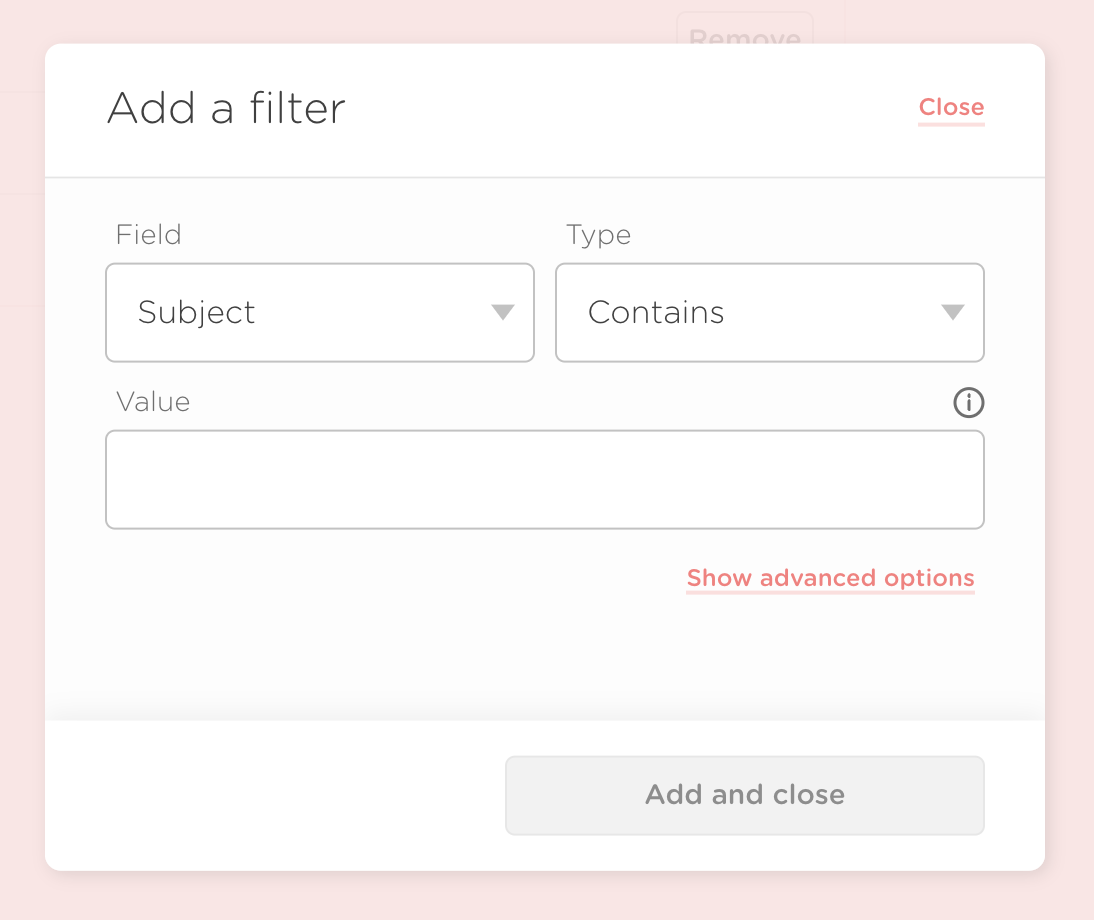
Task: Click the Type dropdown arrow triangle
Action: click(x=953, y=313)
